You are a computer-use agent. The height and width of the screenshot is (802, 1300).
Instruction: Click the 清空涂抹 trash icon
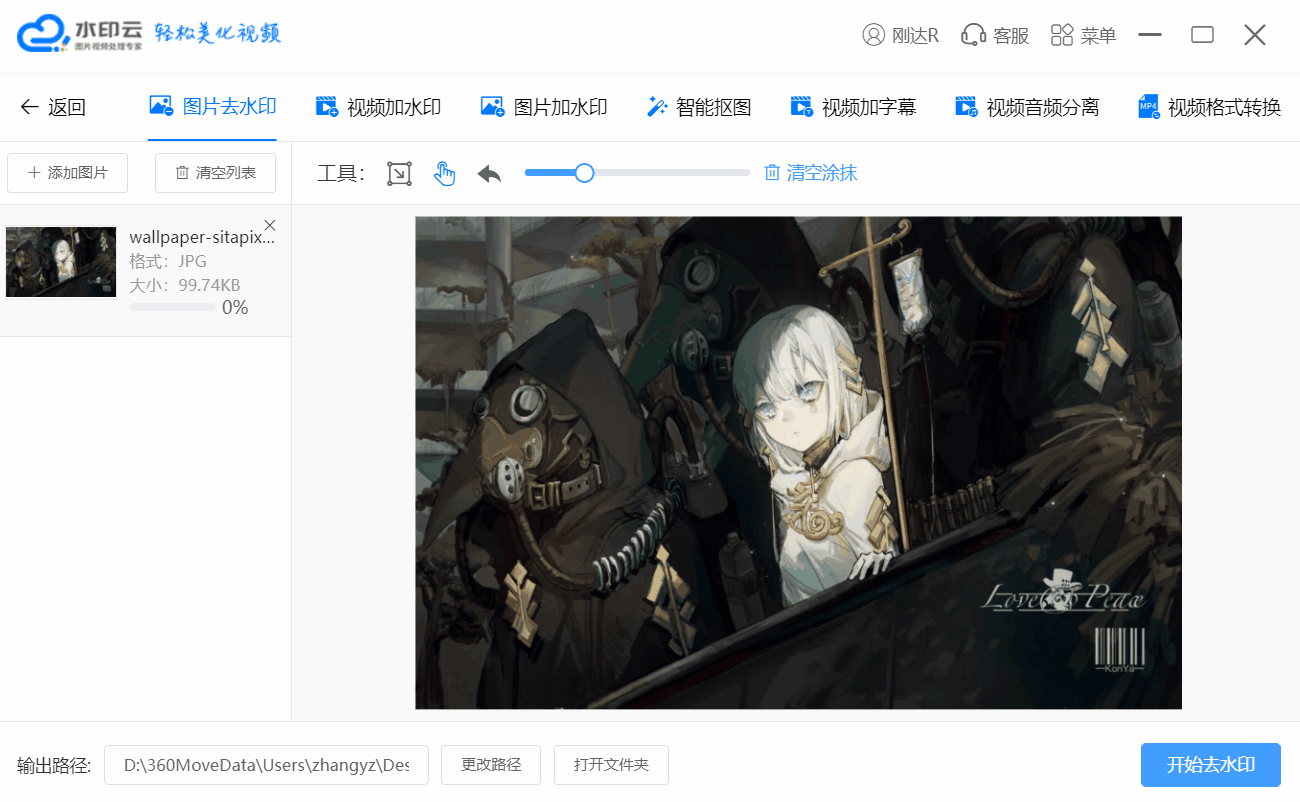pyautogui.click(x=772, y=173)
